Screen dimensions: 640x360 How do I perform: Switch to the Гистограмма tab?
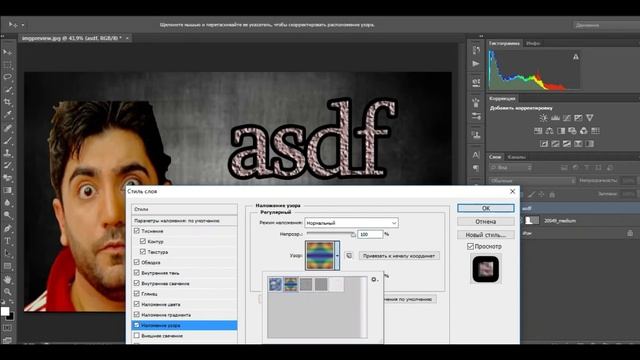click(504, 43)
